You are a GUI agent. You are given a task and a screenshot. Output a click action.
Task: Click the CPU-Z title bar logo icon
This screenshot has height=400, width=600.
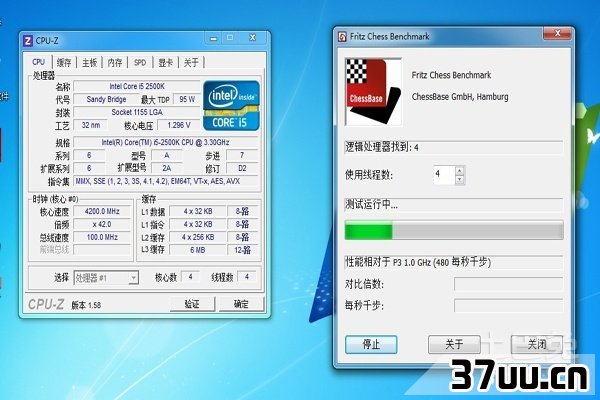28,41
